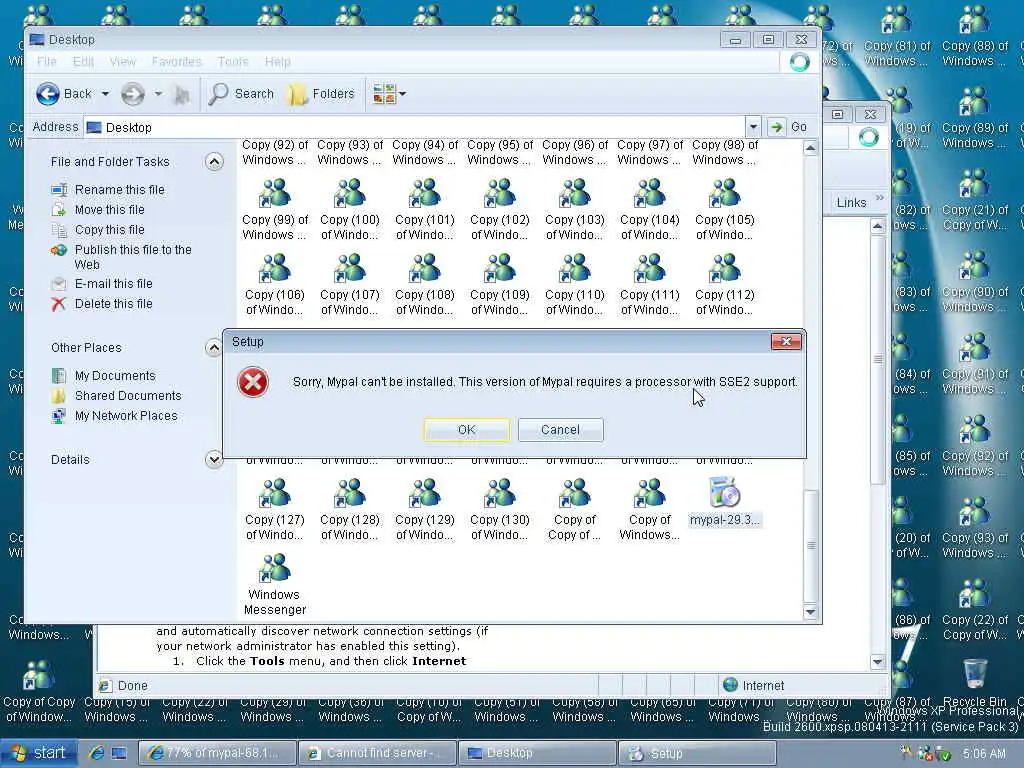Expand the Address bar dropdown

coord(753,127)
